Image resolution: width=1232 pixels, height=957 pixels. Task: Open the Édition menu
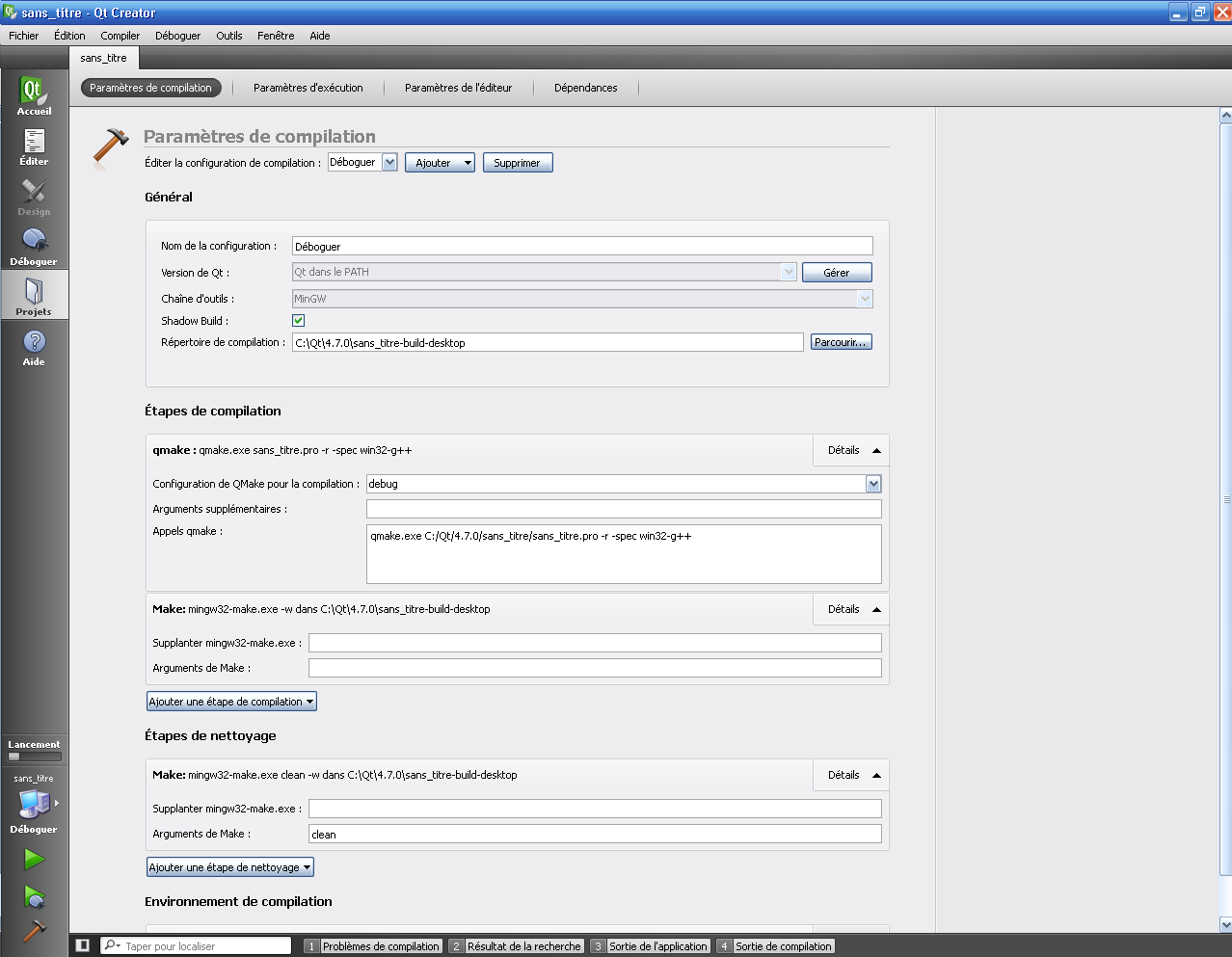click(x=69, y=36)
